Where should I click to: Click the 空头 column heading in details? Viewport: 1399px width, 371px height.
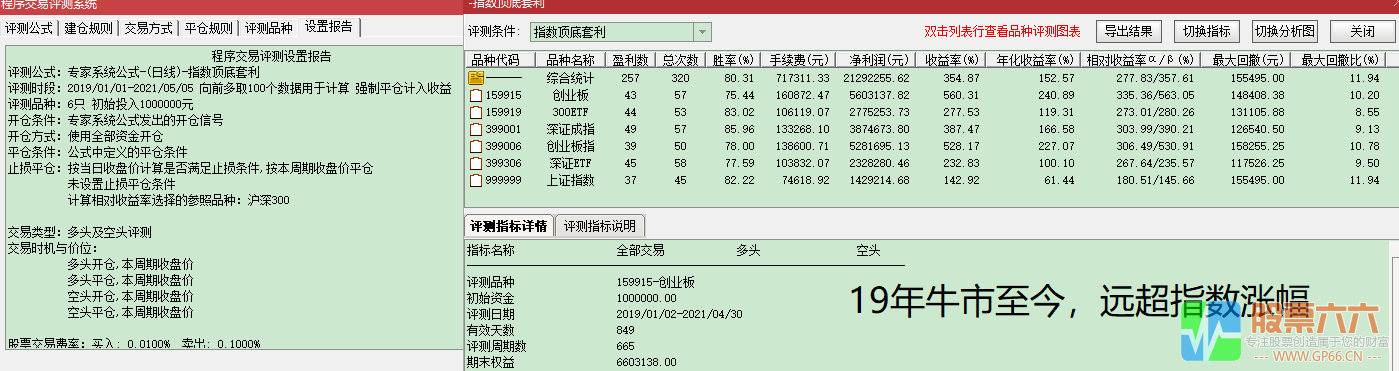pos(868,250)
